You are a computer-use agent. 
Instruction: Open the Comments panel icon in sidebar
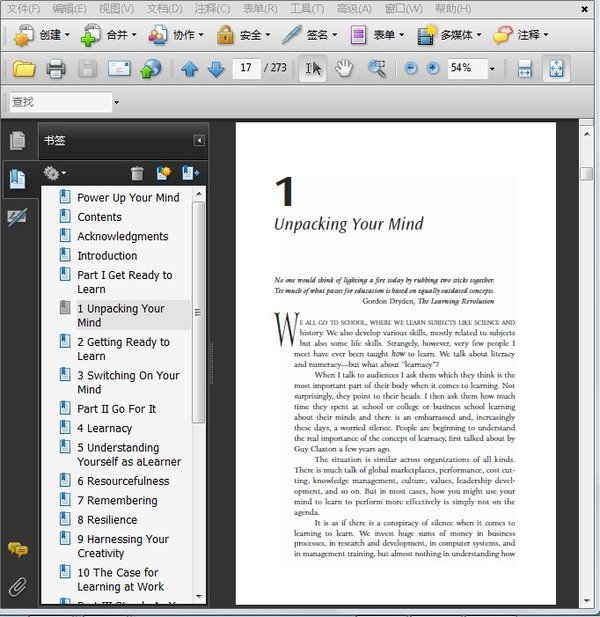tap(18, 549)
